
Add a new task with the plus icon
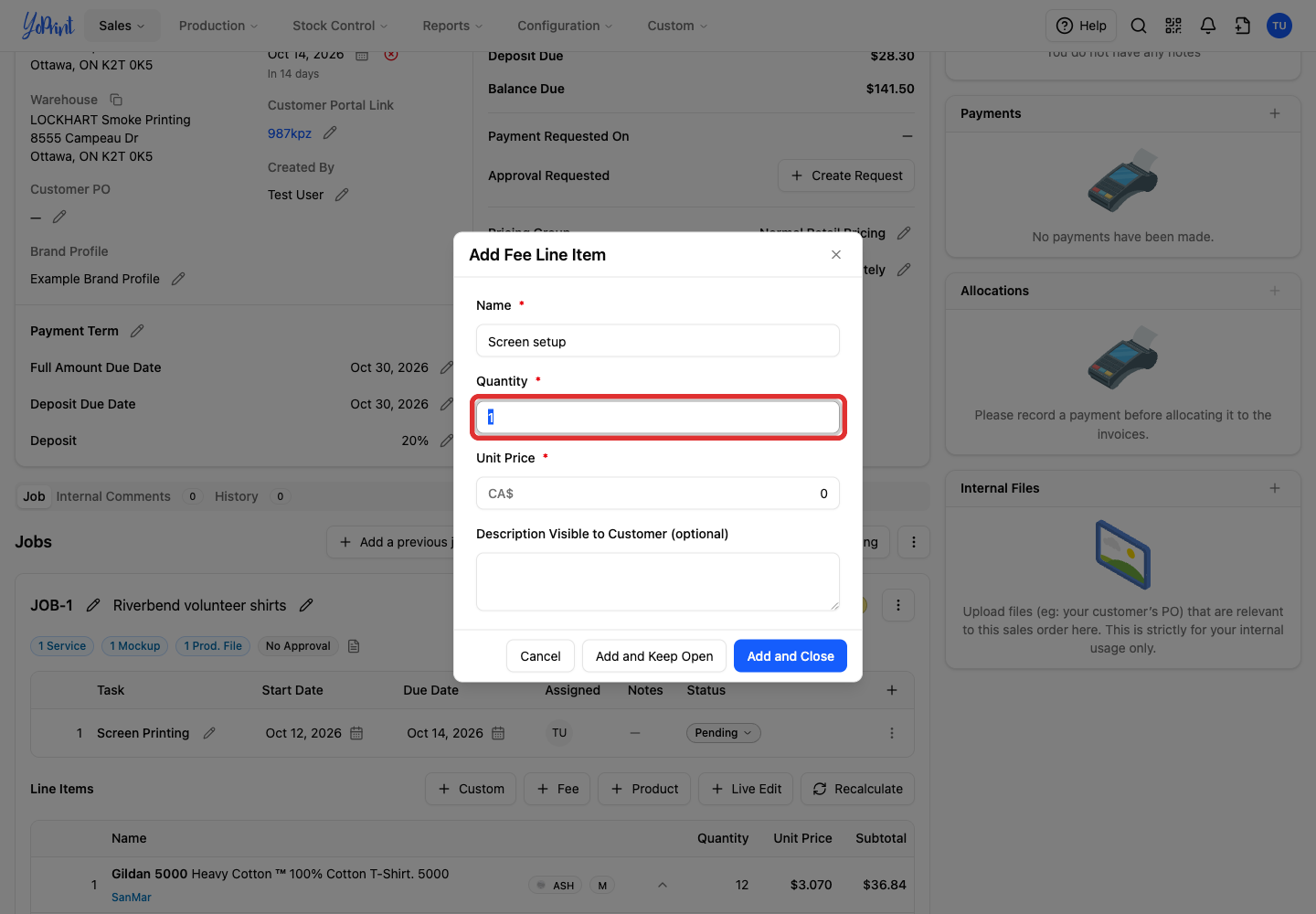click(892, 690)
